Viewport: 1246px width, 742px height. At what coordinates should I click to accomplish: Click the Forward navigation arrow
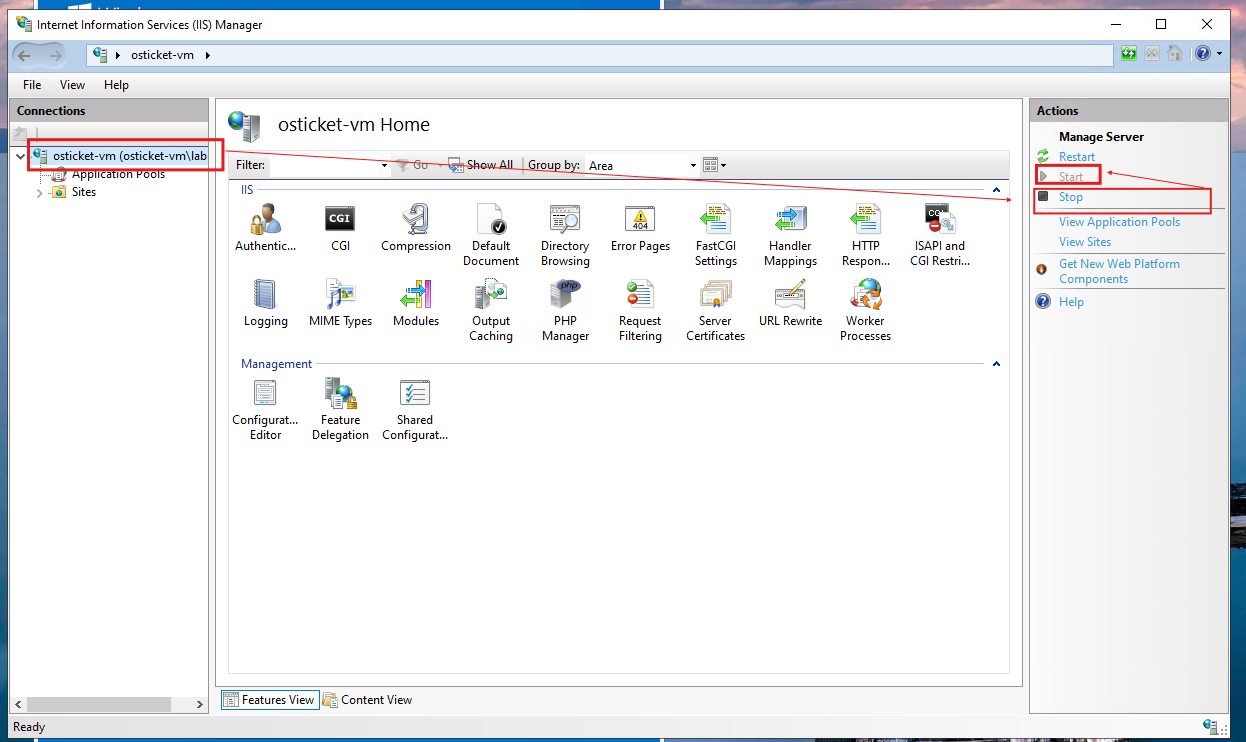tap(55, 54)
